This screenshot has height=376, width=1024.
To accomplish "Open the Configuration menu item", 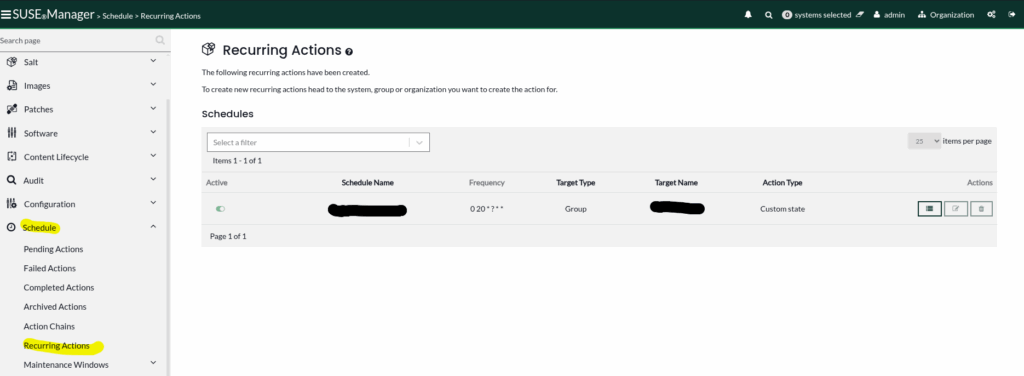I will (x=50, y=204).
